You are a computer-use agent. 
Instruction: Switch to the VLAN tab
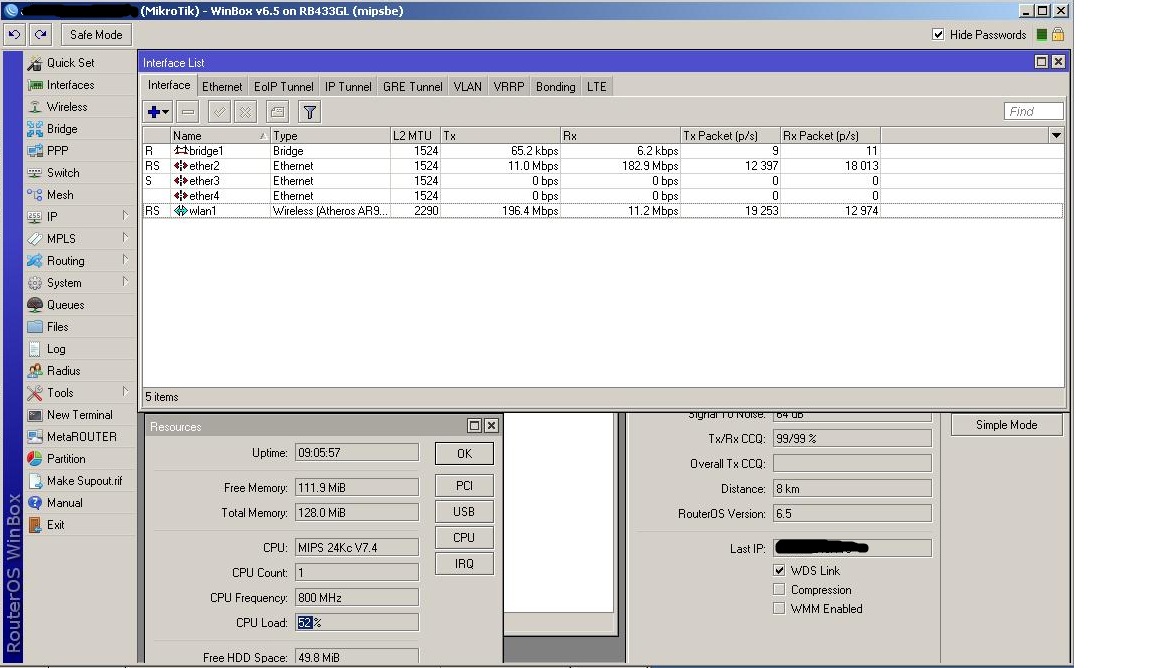click(x=467, y=87)
